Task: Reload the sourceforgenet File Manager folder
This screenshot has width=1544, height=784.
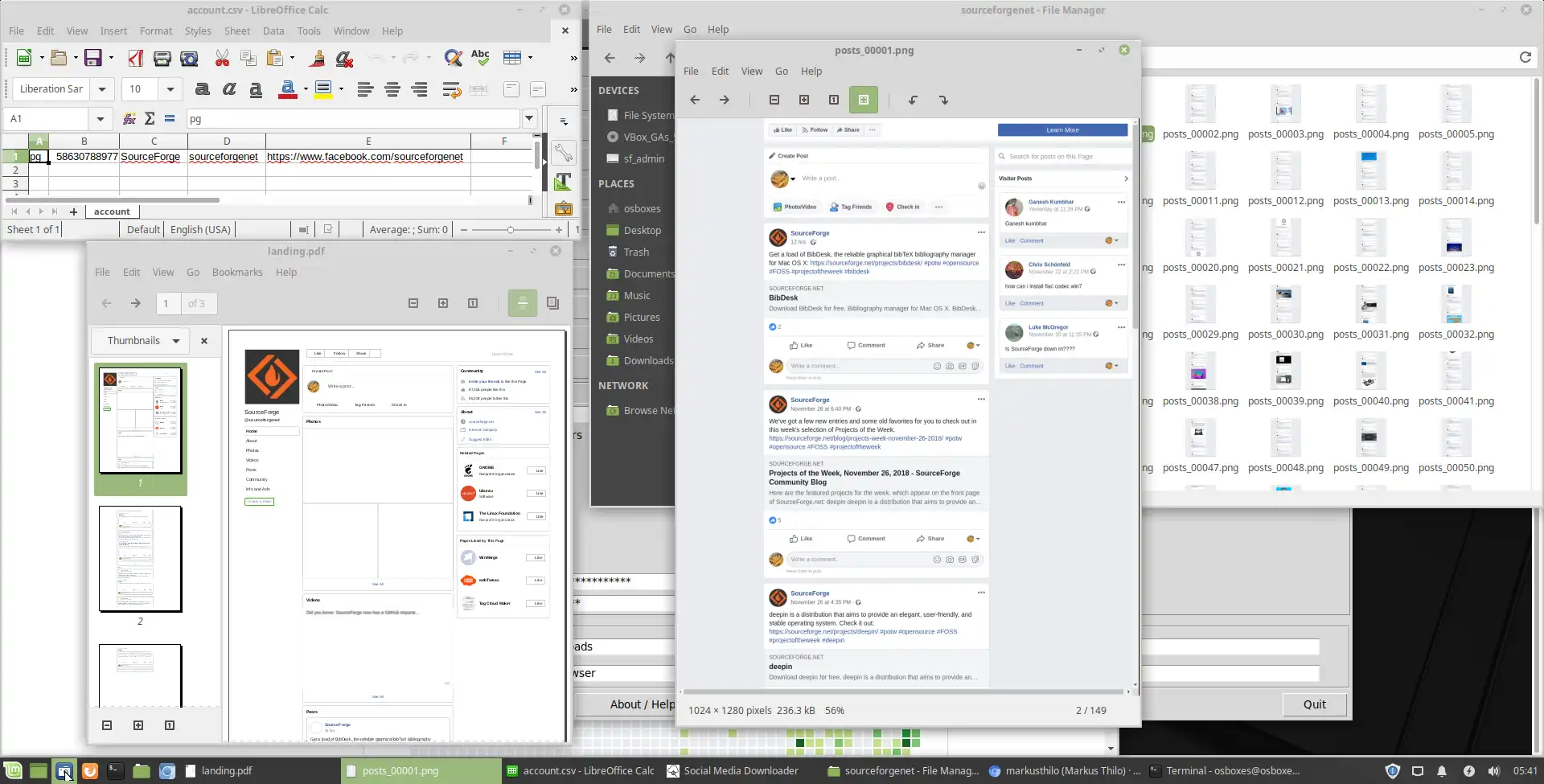Action: tap(1525, 57)
